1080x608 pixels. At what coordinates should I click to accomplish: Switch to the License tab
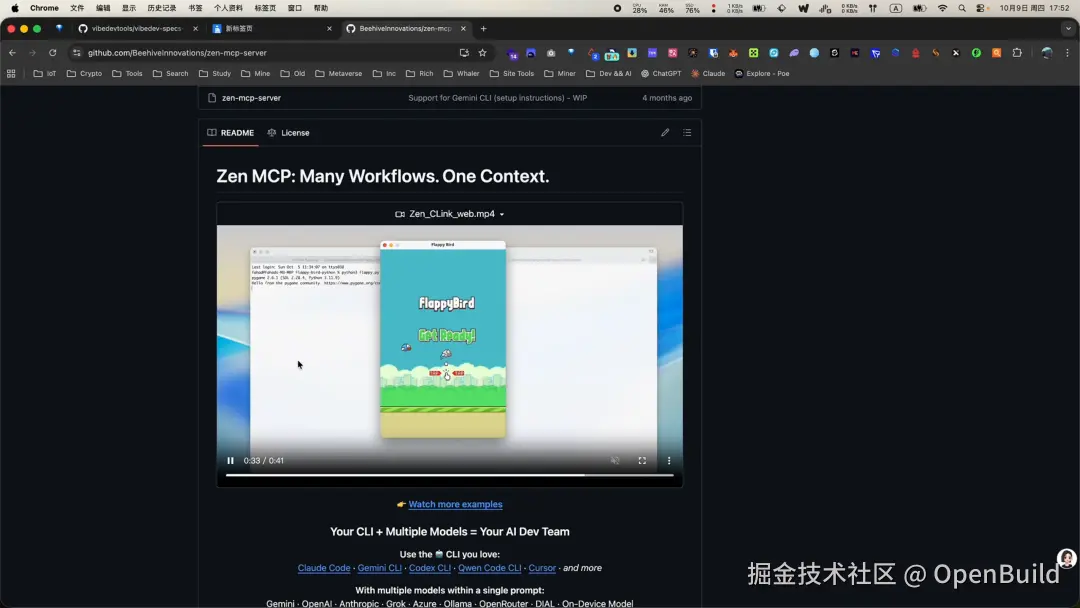point(289,133)
